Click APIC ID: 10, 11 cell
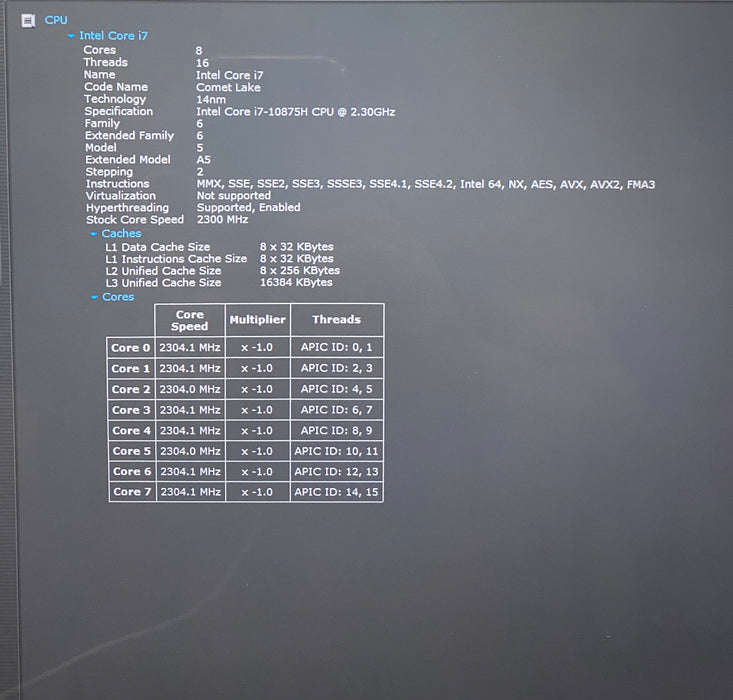The image size is (733, 700). pos(337,451)
